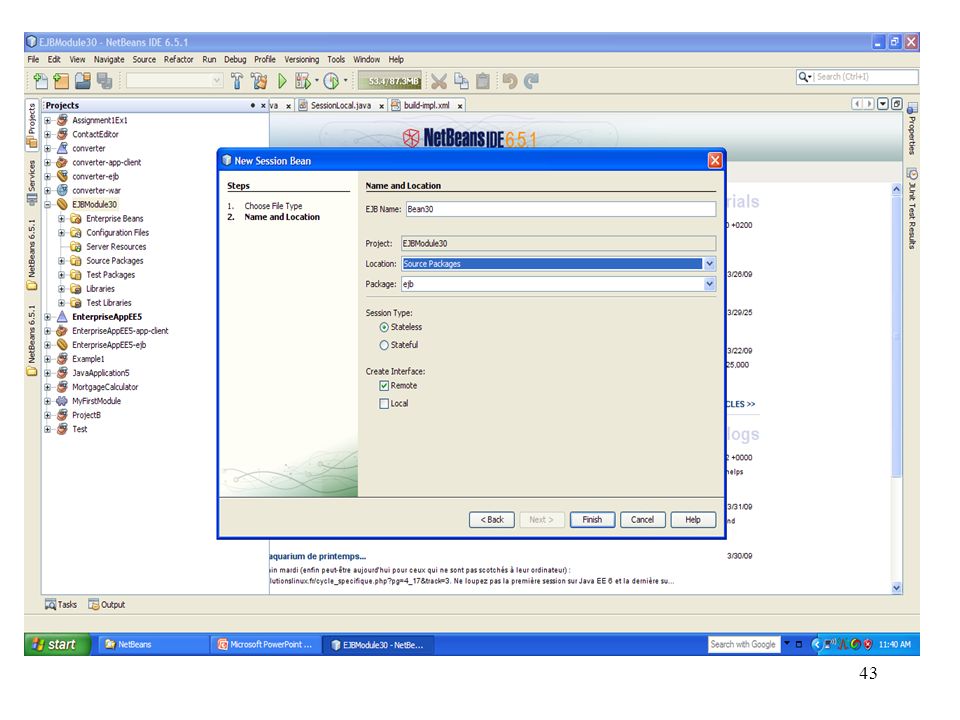The image size is (960, 720).
Task: Show the open documents list dropdown
Action: click(882, 104)
